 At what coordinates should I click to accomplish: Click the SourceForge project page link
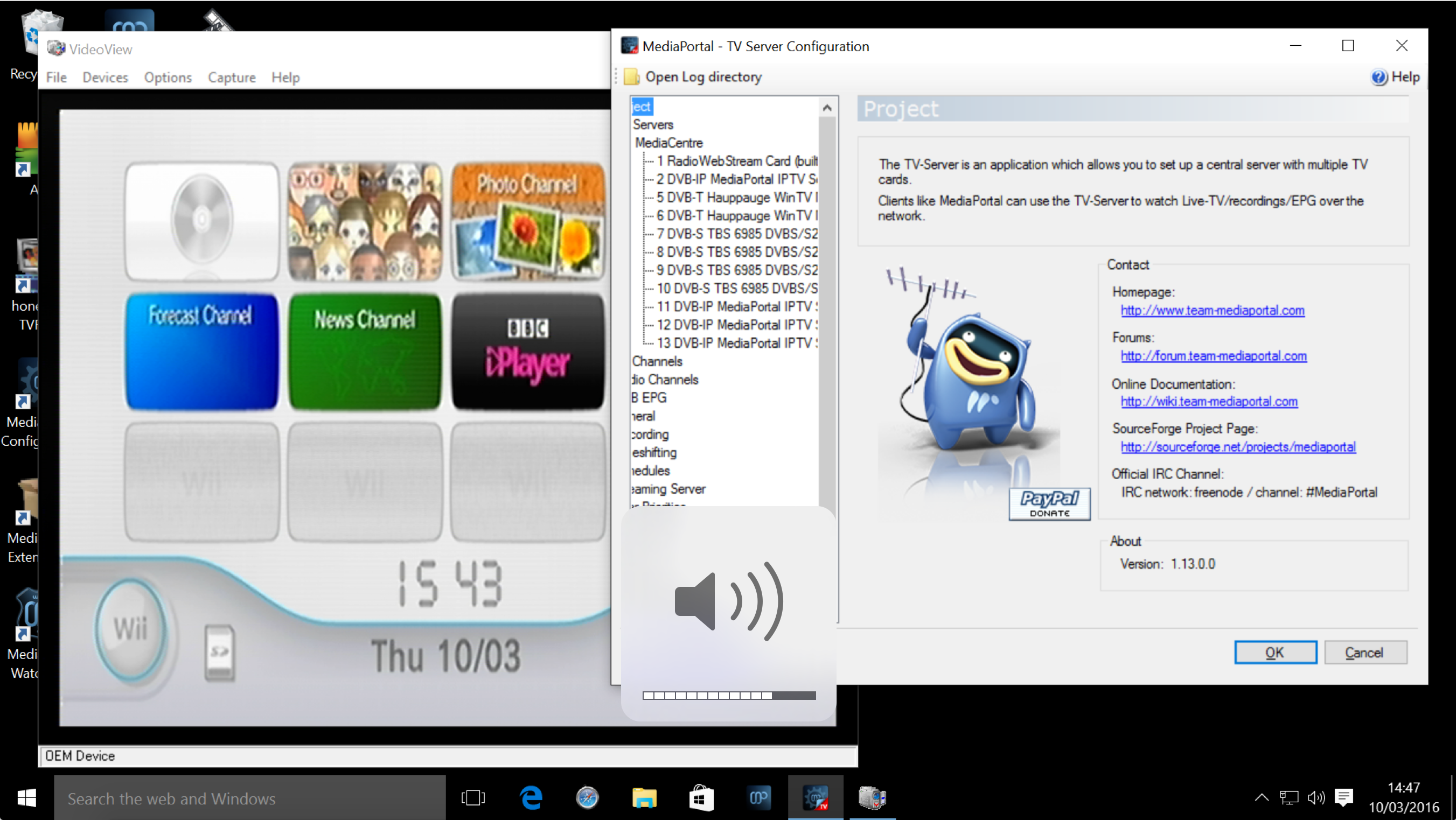(1237, 446)
